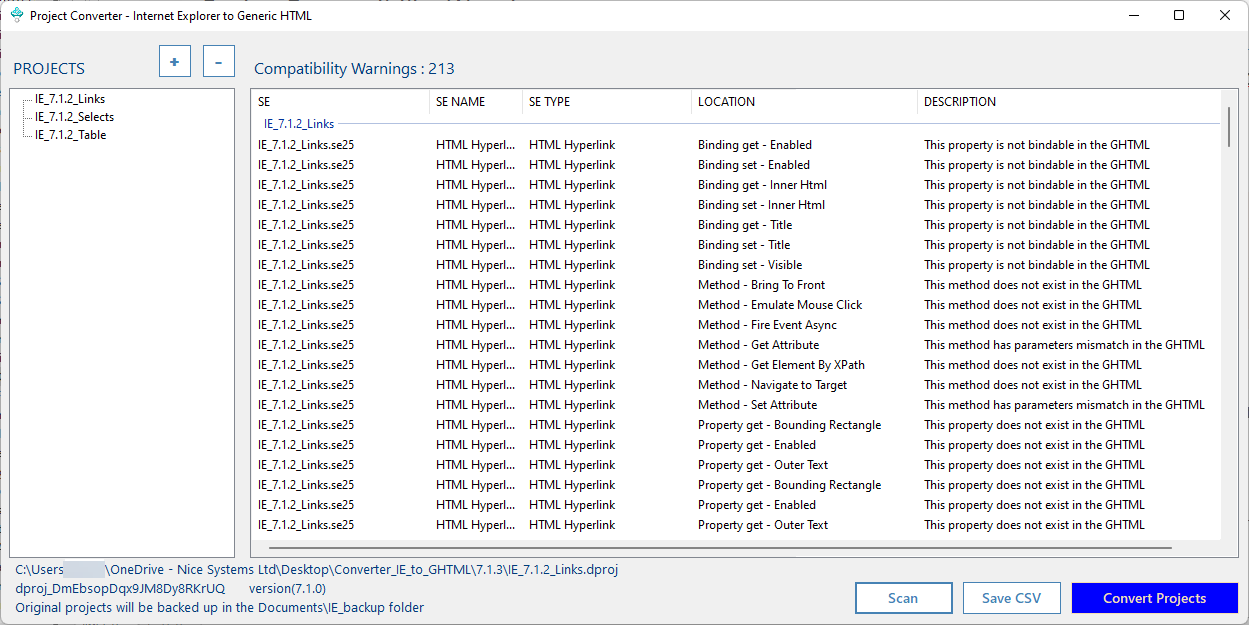Select the Method - Bring To Front row
This screenshot has height=625, width=1249.
(761, 285)
